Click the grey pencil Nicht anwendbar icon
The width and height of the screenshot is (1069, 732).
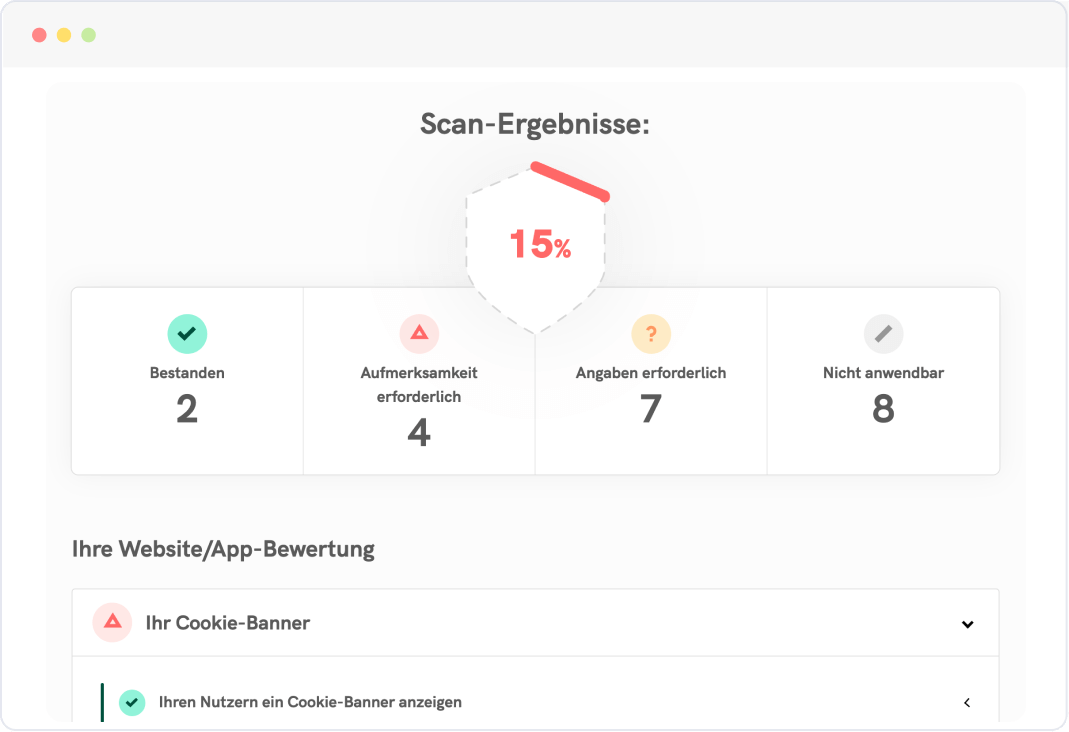point(883,334)
